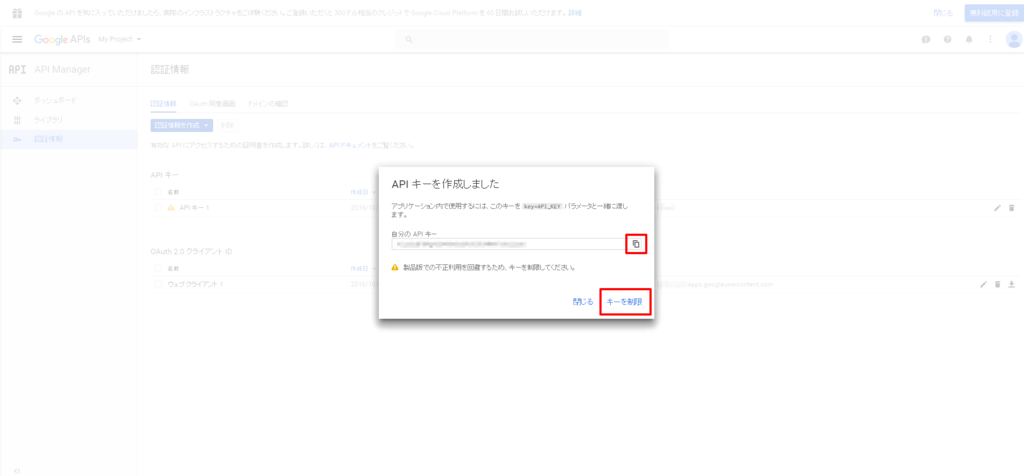Click the dashboard icon in sidebar
Viewport: 1024px width, 476px height.
click(x=17, y=101)
